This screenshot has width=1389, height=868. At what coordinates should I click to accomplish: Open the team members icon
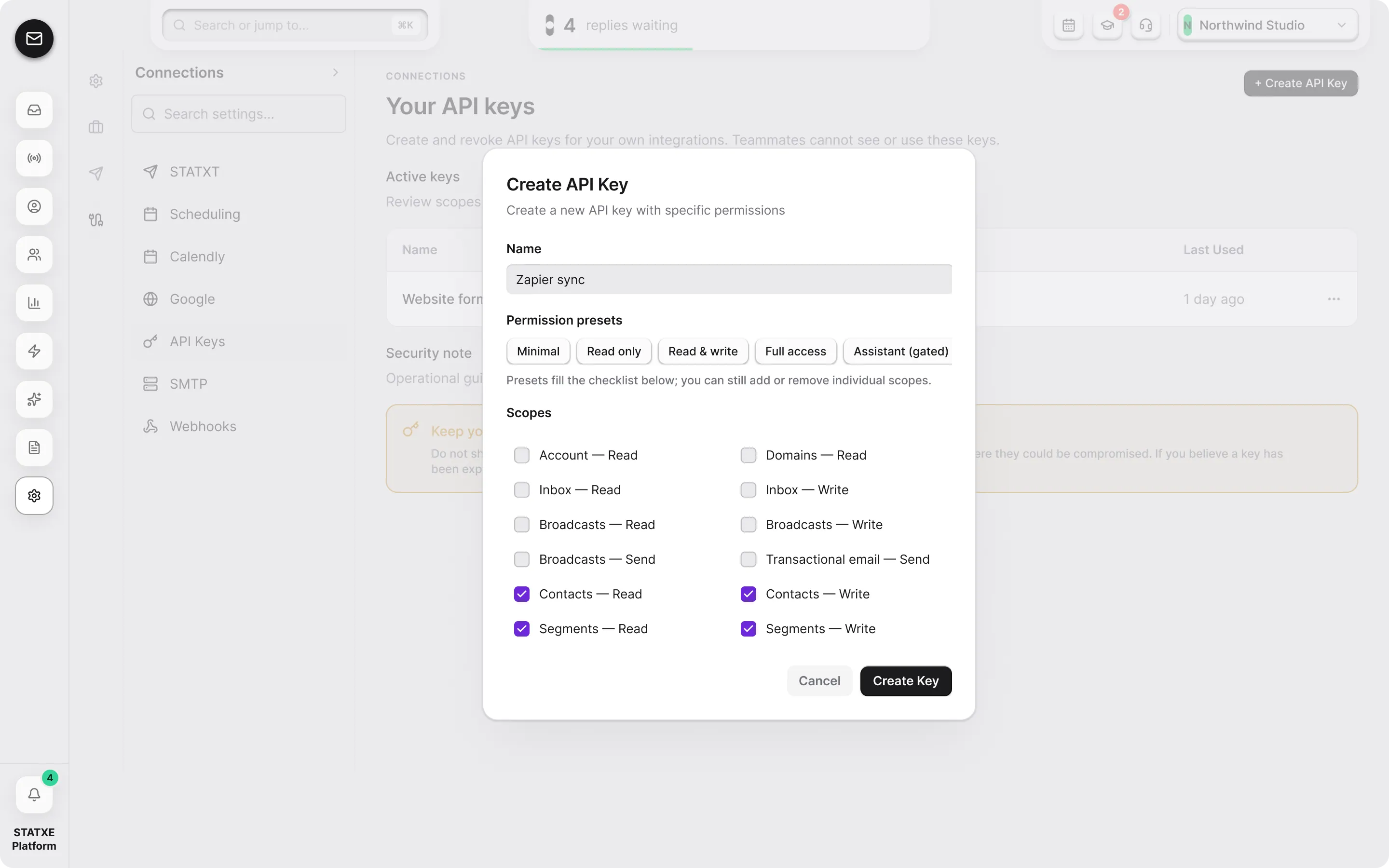(34, 254)
